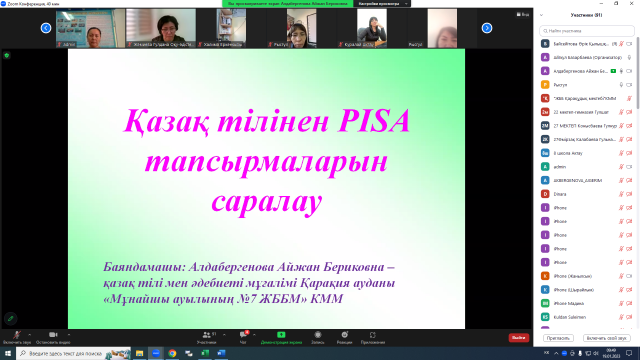
Task: Open Google Chrome from the taskbar
Action: pyautogui.click(x=172, y=353)
